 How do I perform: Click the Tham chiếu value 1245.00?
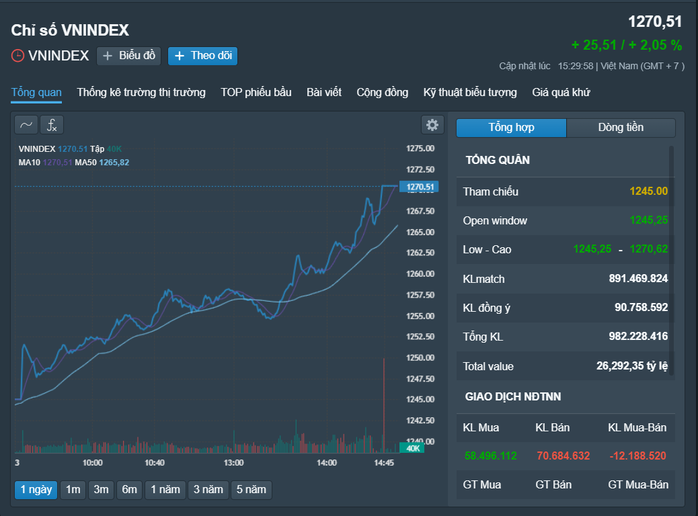tap(649, 191)
